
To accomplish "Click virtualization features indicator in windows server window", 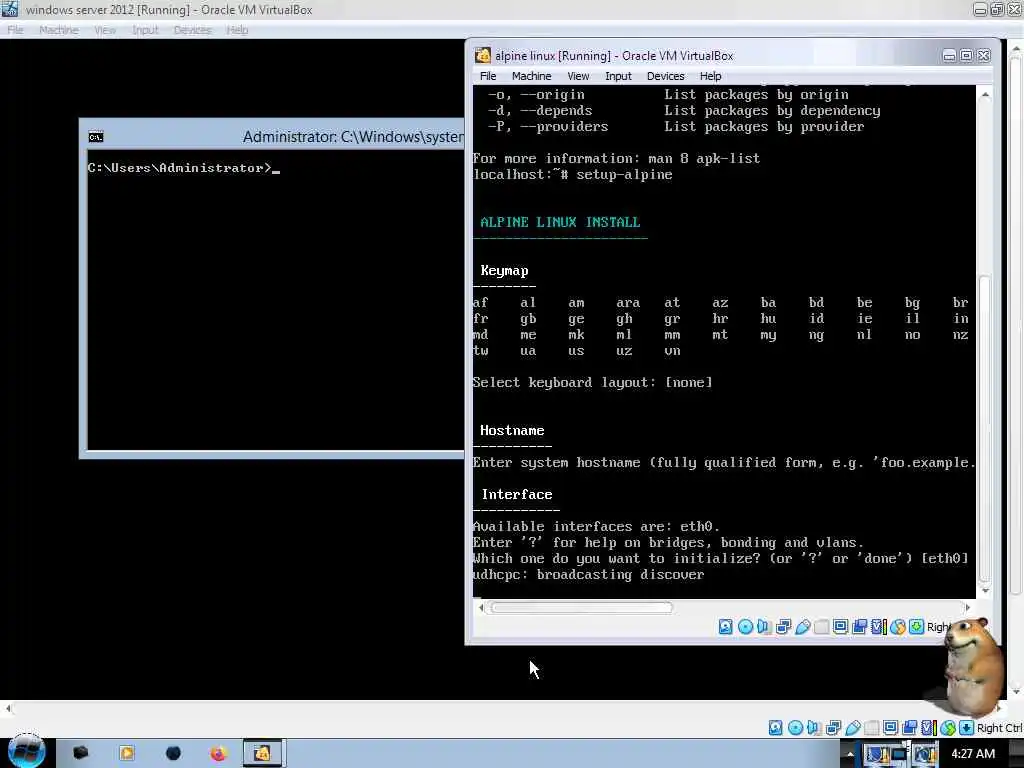I will (x=928, y=728).
